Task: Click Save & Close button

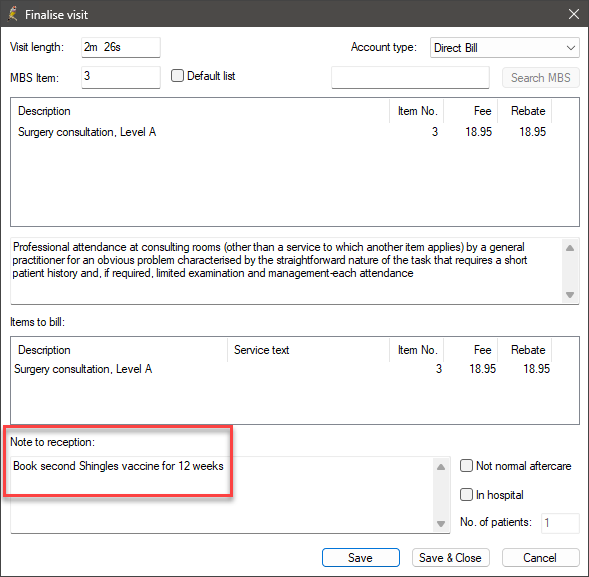Action: [x=450, y=557]
